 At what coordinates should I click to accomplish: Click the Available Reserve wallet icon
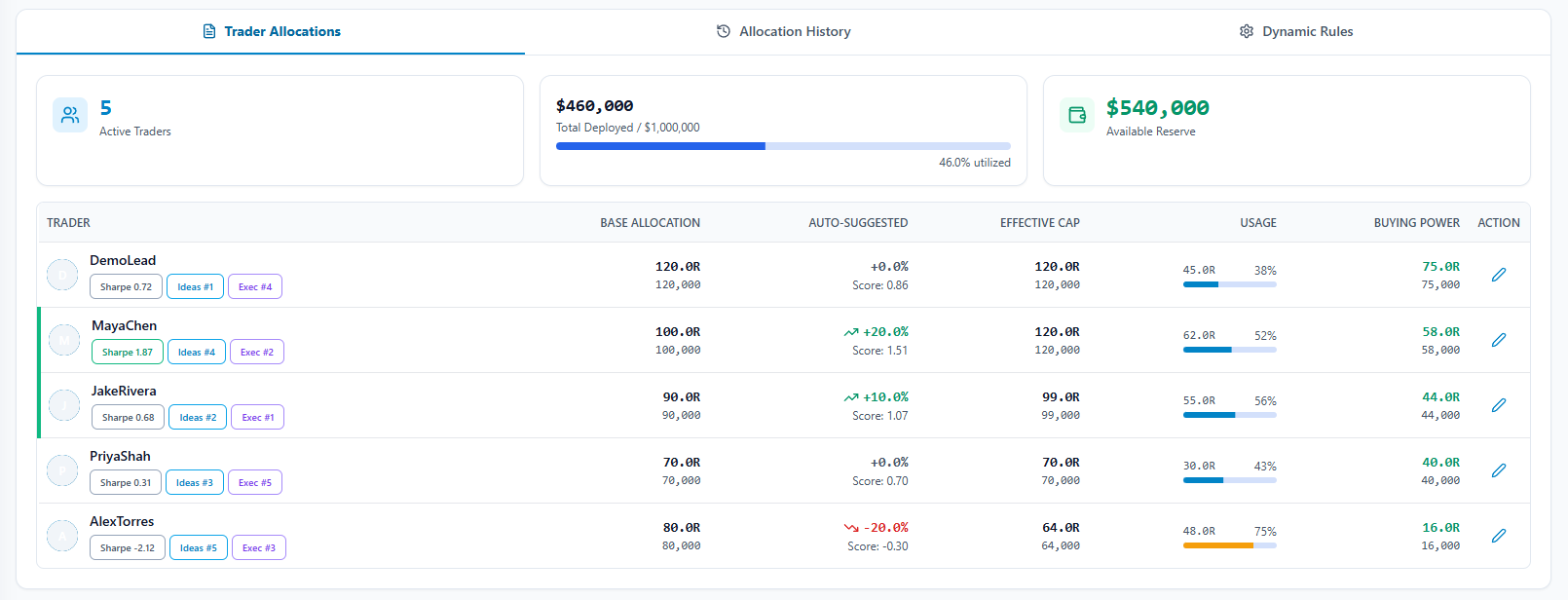(x=1077, y=115)
